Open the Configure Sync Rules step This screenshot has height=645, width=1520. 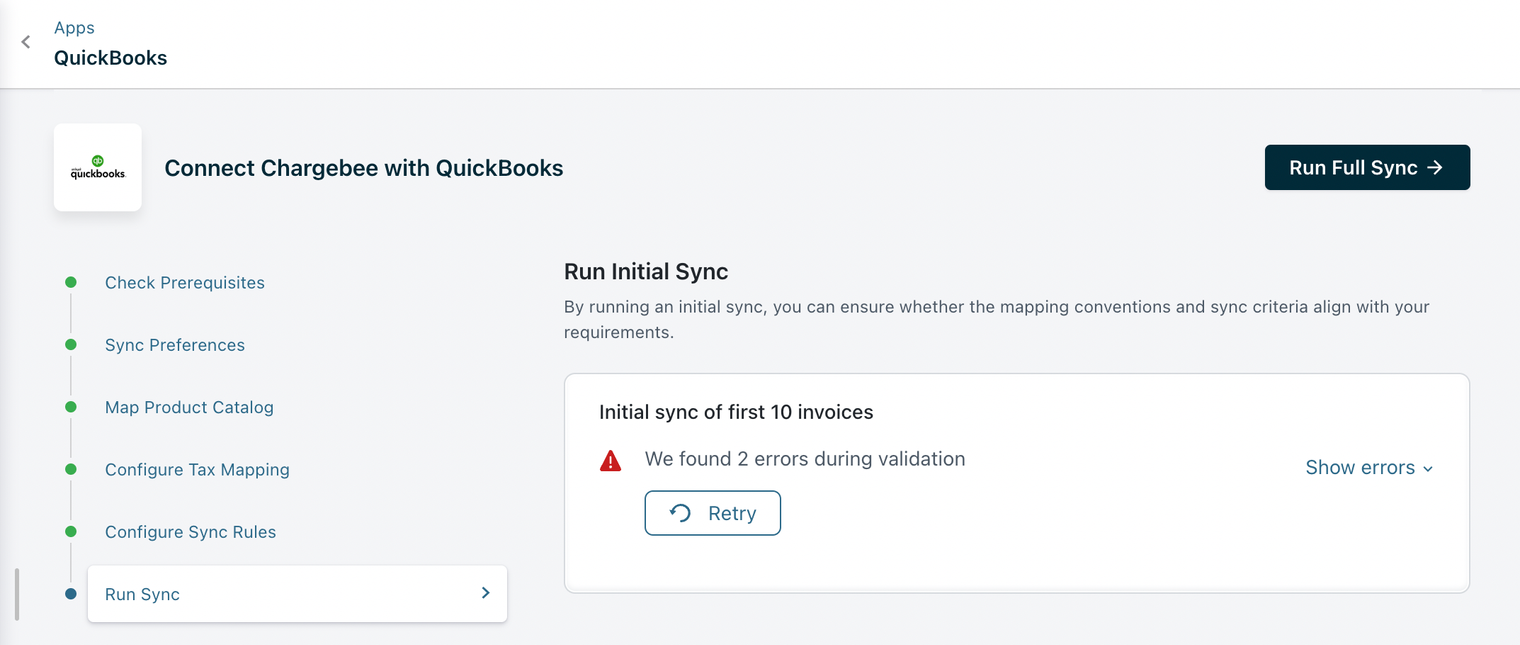(x=190, y=532)
